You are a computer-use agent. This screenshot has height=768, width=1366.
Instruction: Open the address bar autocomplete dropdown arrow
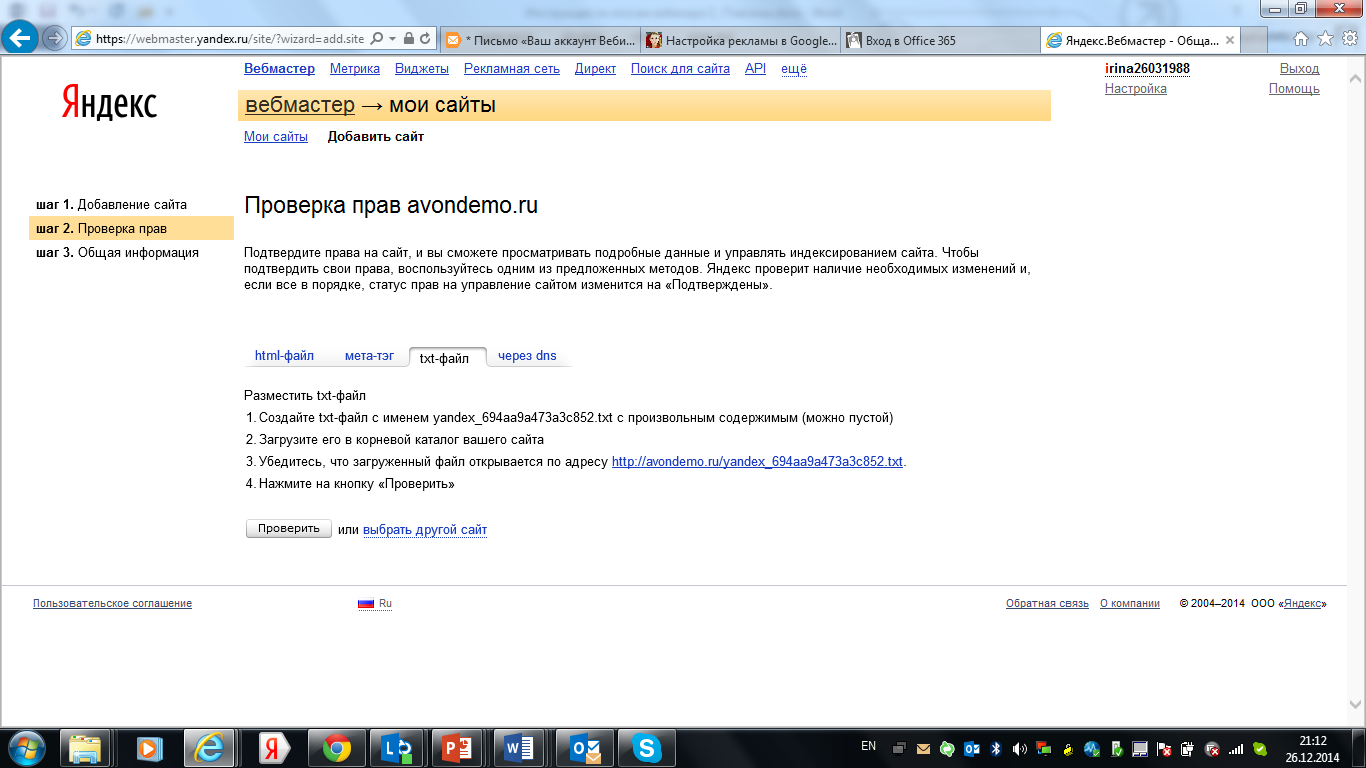pos(393,39)
